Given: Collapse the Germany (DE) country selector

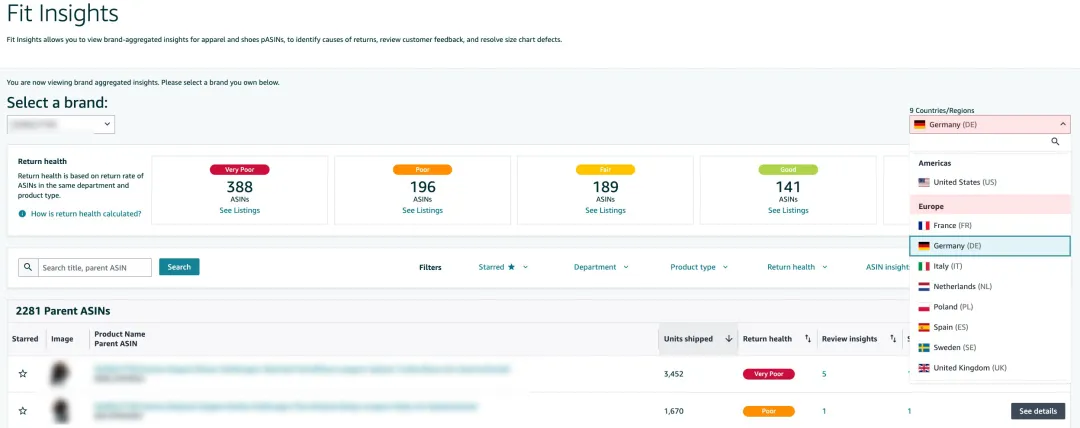Looking at the screenshot, I should click(x=1062, y=125).
